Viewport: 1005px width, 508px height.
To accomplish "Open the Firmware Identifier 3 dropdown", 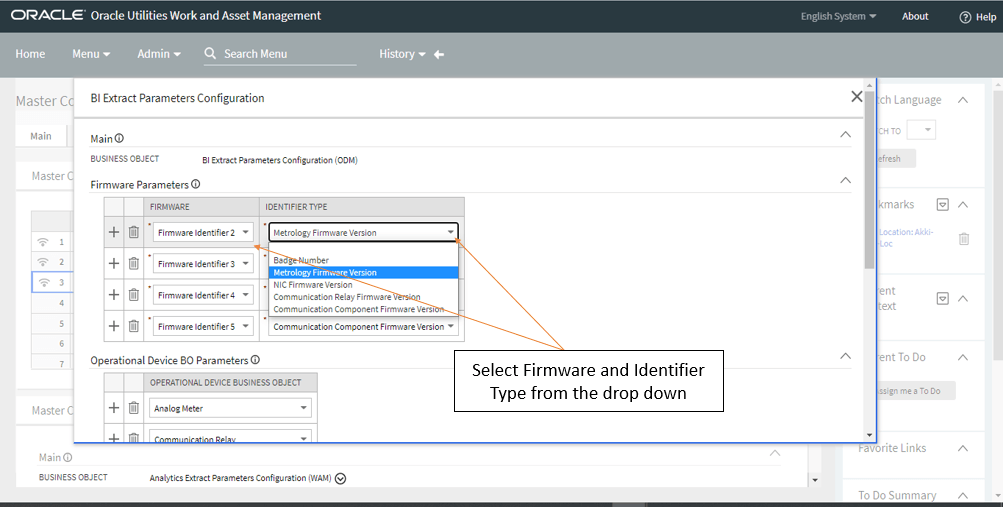I will [x=203, y=264].
